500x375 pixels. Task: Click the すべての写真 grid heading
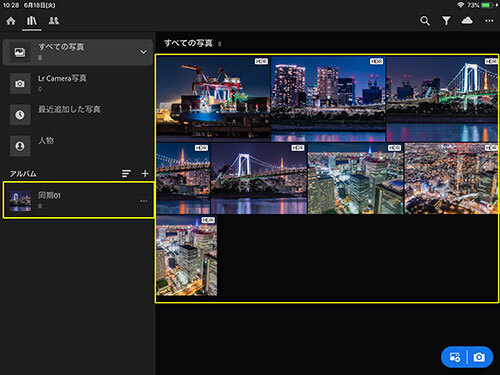click(x=188, y=43)
